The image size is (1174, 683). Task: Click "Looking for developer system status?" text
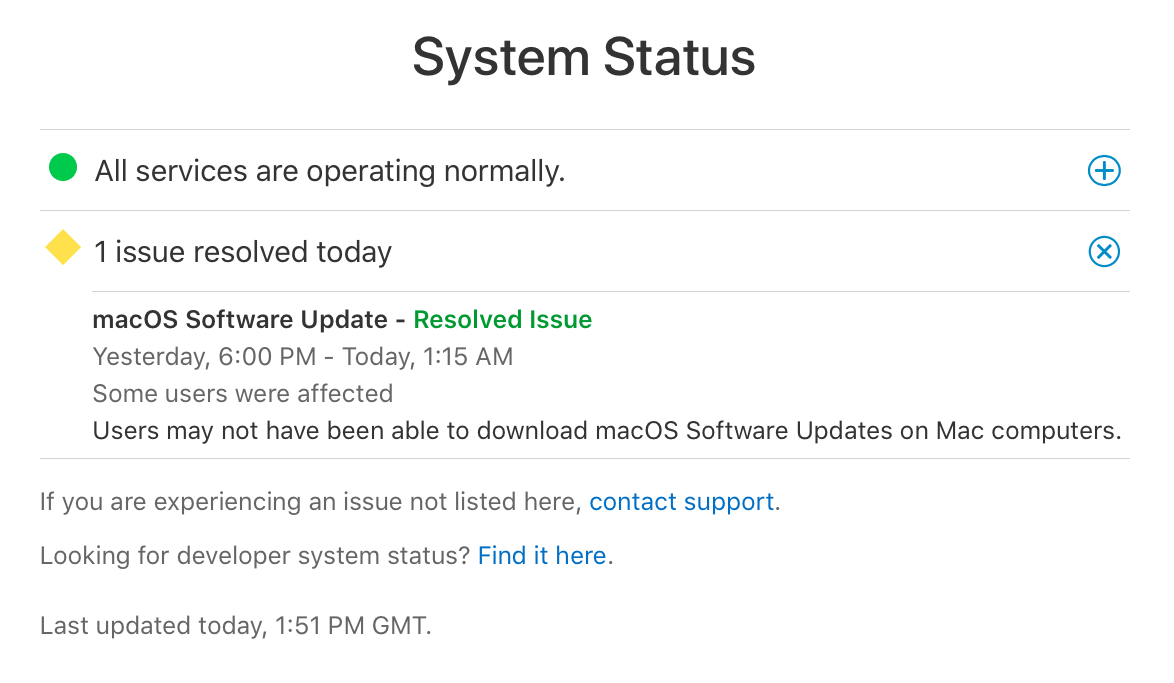click(255, 555)
